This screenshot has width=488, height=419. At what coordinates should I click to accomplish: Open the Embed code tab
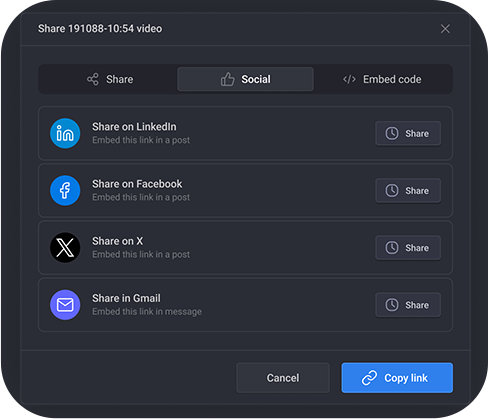382,79
